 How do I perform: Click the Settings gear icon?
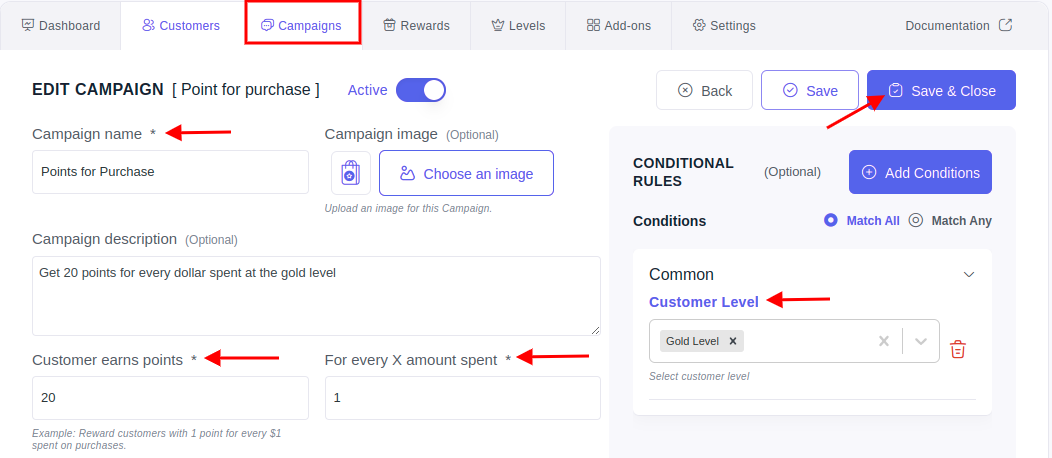pyautogui.click(x=699, y=25)
